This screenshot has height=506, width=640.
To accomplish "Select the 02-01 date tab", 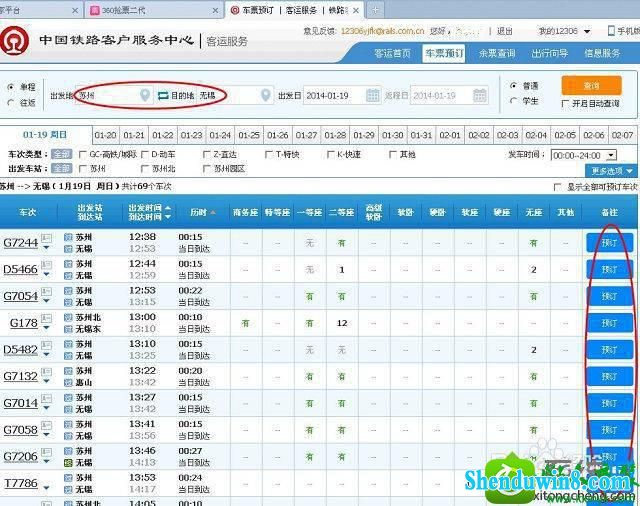I will pos(450,135).
